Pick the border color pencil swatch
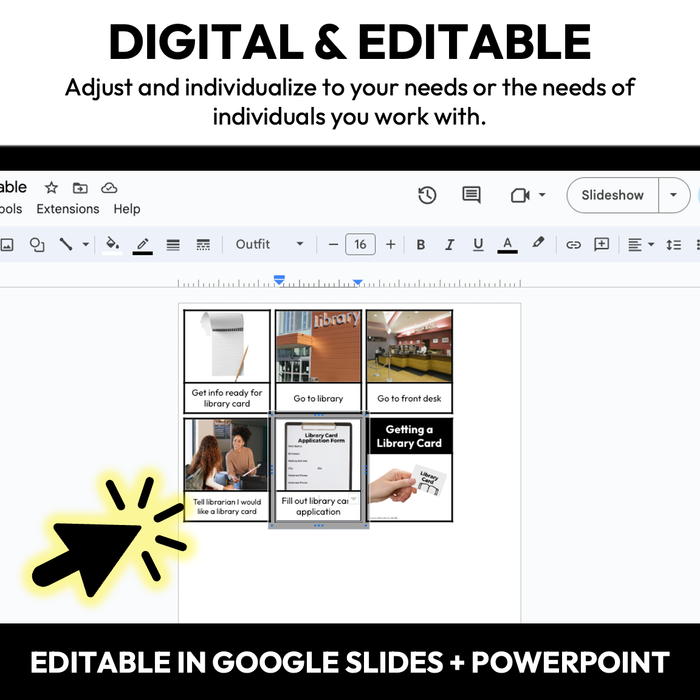Image resolution: width=700 pixels, height=700 pixels. (142, 244)
